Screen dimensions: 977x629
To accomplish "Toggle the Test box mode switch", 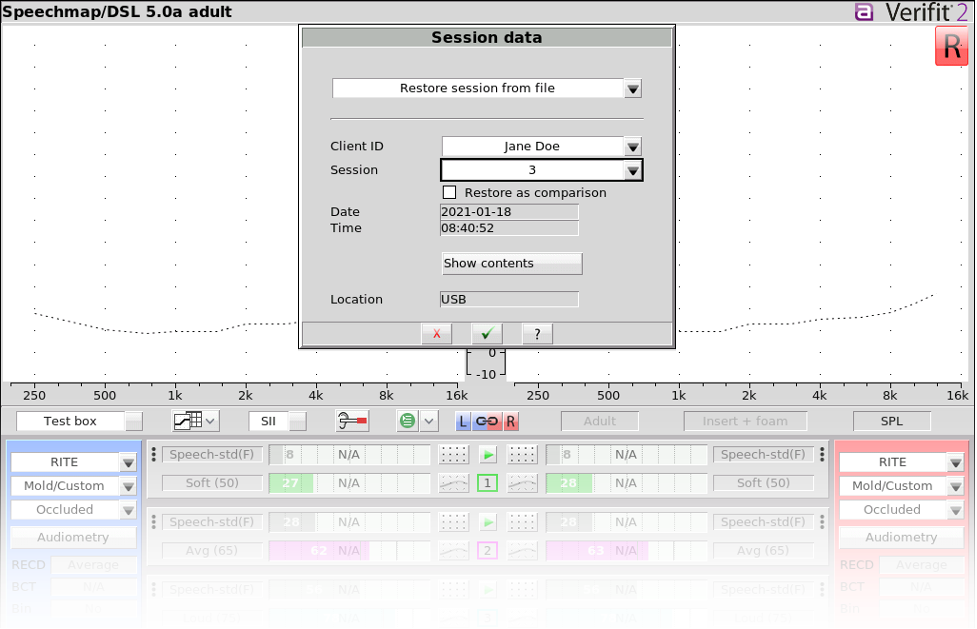I will point(134,421).
